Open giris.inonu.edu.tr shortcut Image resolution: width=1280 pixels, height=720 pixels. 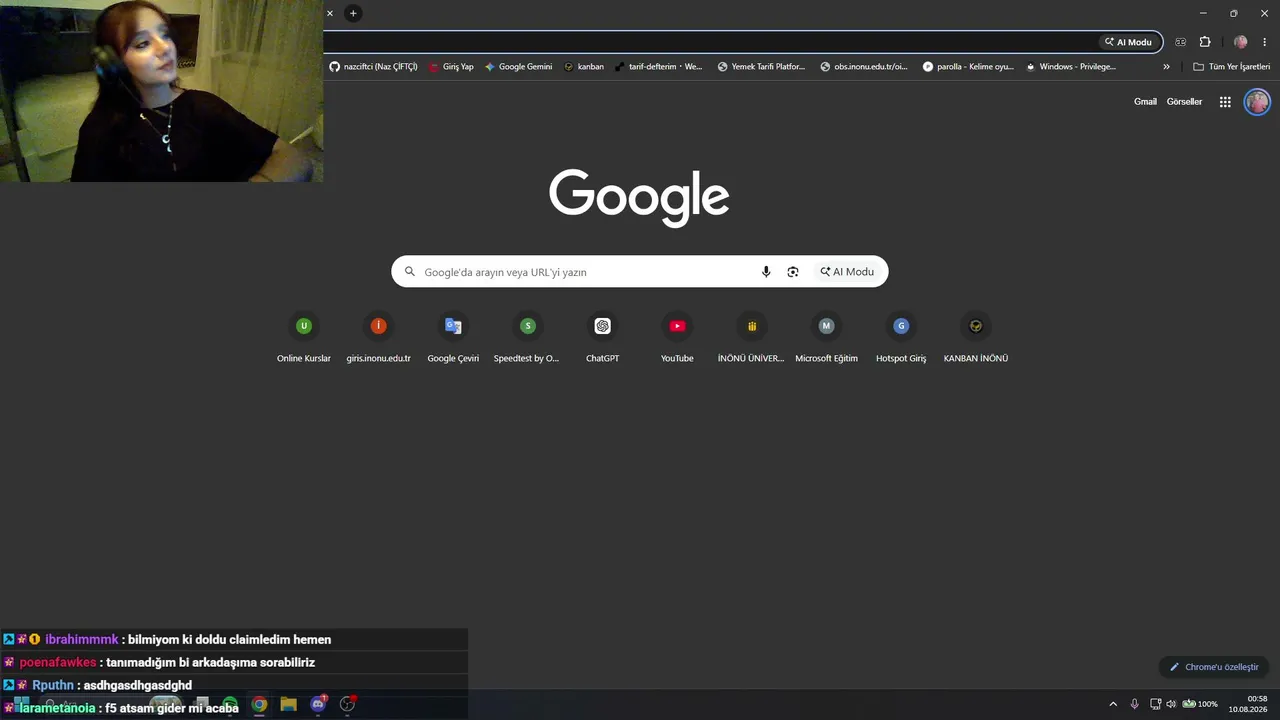coord(378,338)
